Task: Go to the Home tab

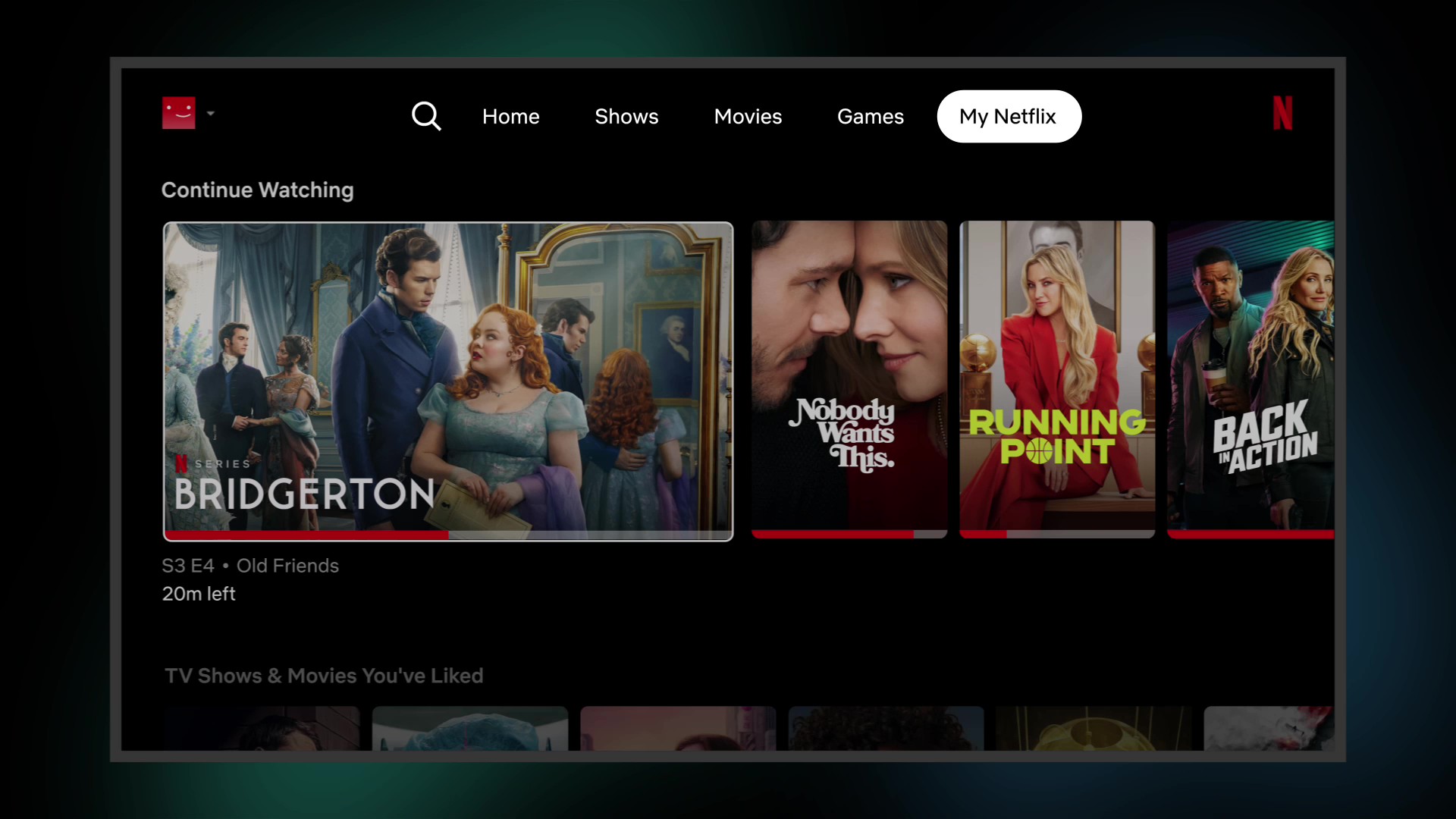Action: coord(511,117)
